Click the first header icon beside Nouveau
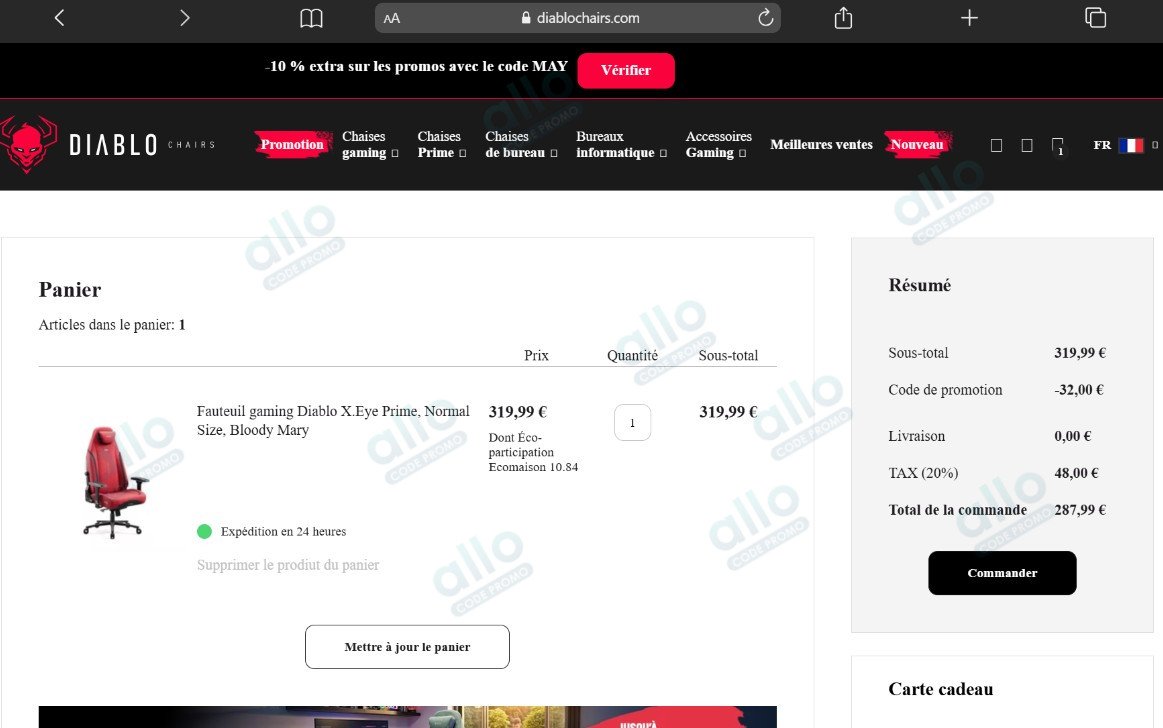 pos(996,145)
